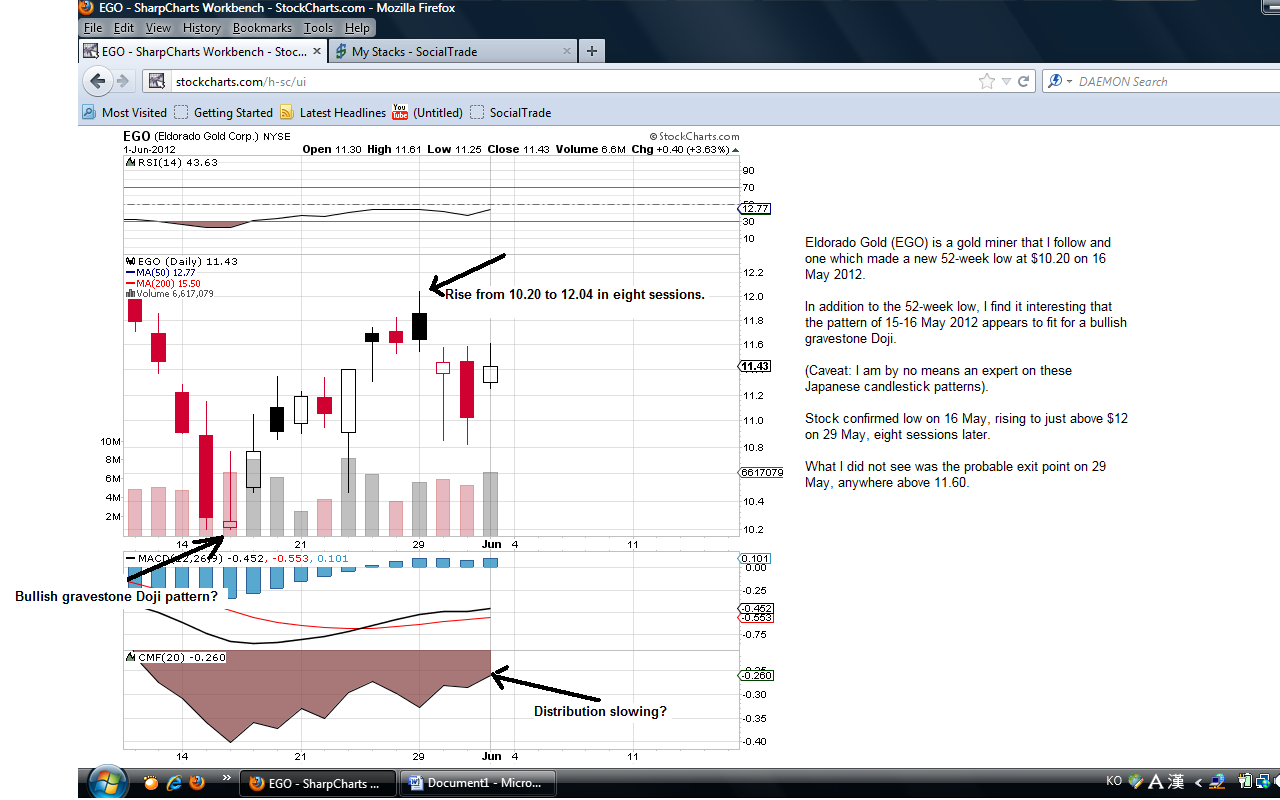Click the 'A' input mode tray icon
Viewport: 1280px width, 800px height.
(1154, 782)
